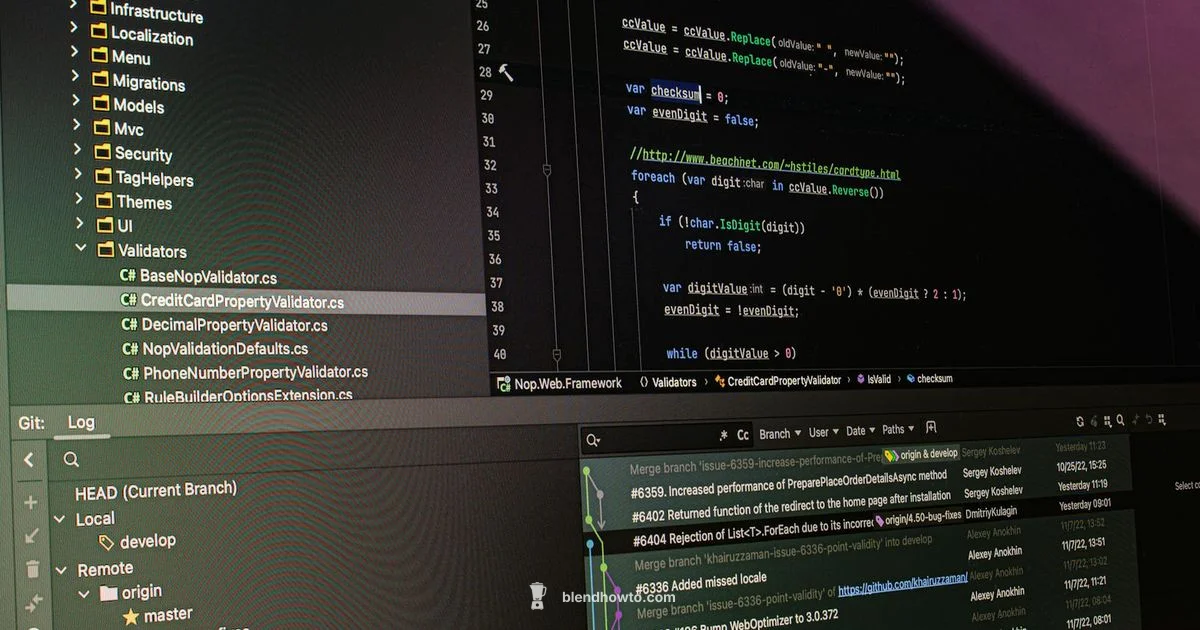Enable match case (Cc) for commit search
Viewport: 1200px width, 630px height.
[742, 435]
